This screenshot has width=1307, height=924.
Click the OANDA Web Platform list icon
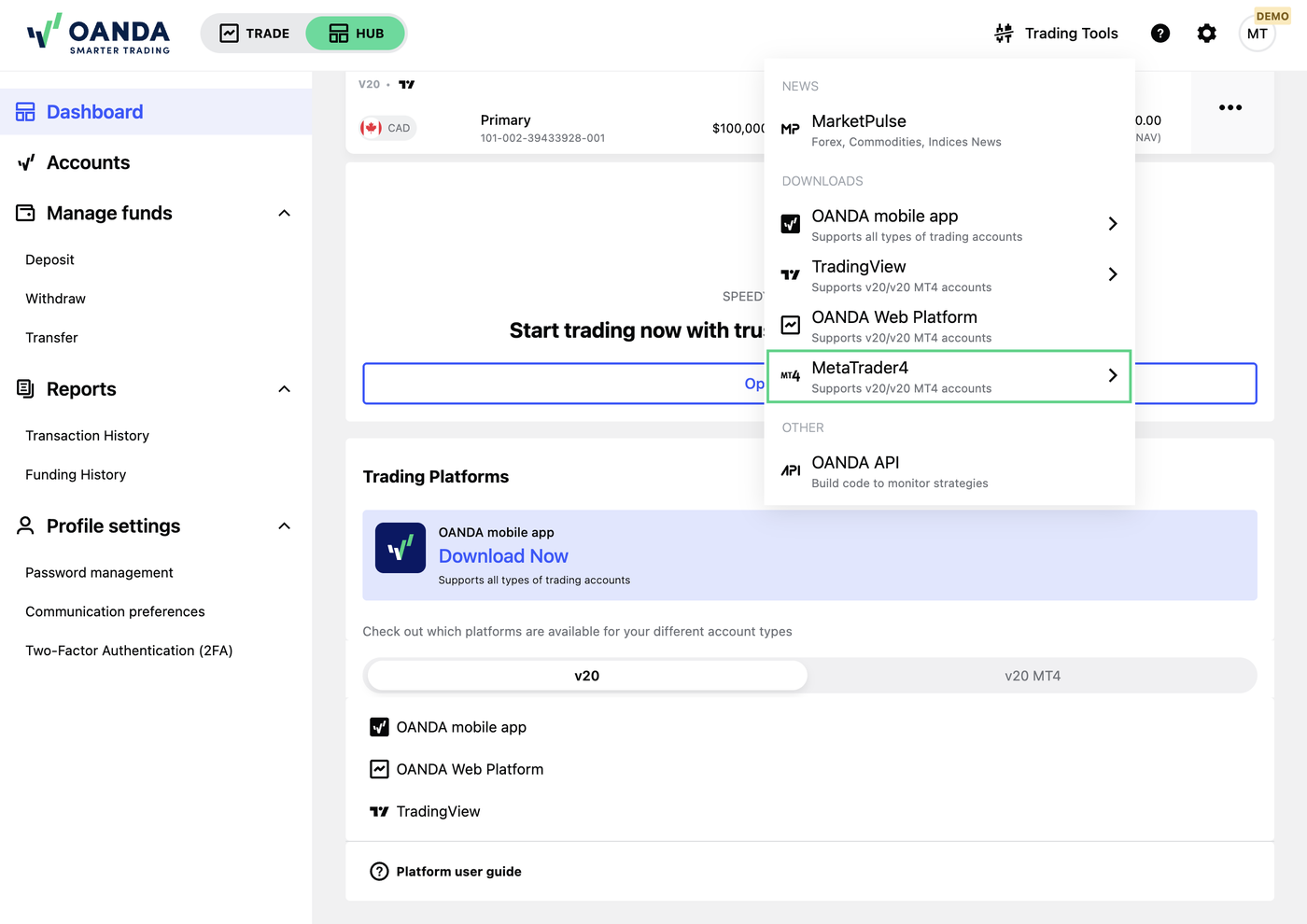coord(379,769)
